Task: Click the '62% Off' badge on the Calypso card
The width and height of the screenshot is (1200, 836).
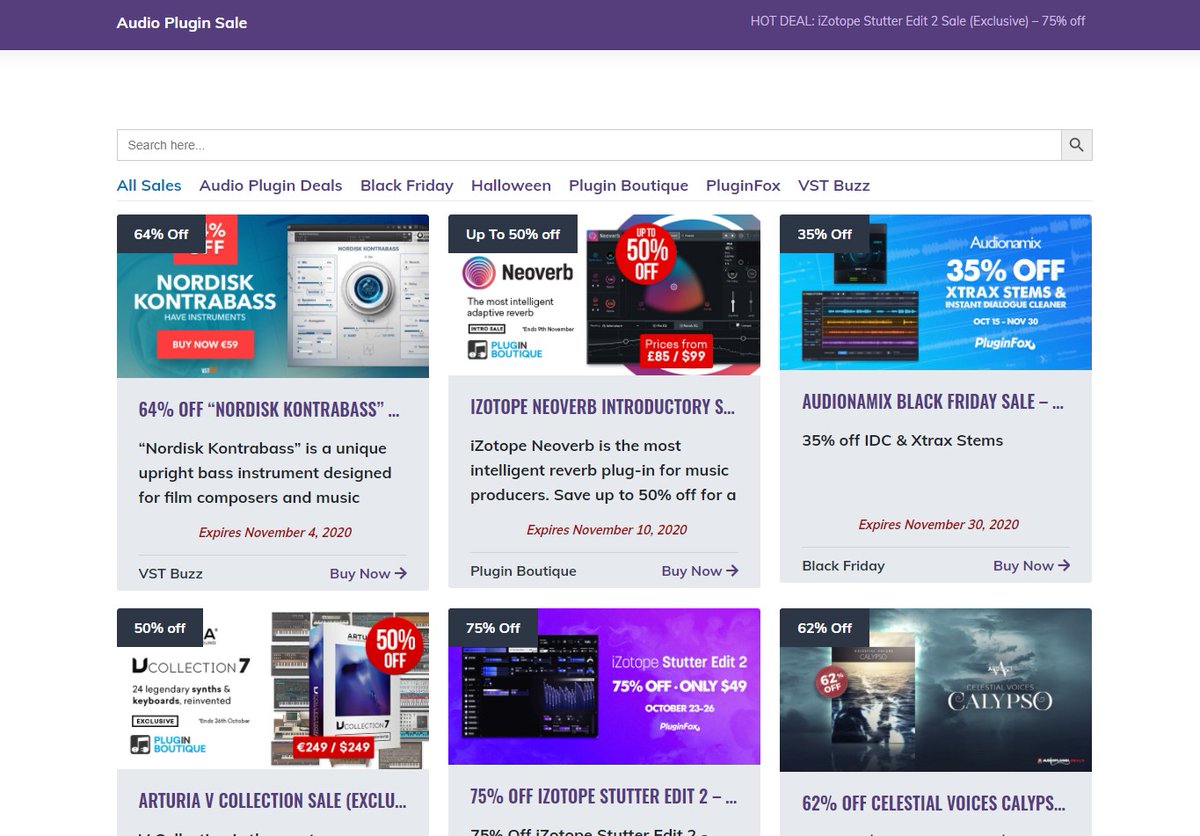Action: (x=825, y=628)
